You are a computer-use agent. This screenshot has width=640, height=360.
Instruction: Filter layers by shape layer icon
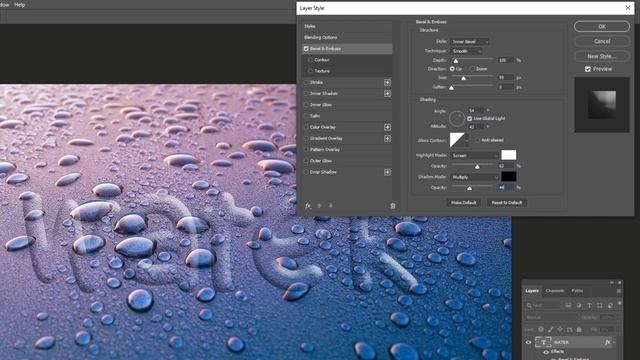coord(600,305)
